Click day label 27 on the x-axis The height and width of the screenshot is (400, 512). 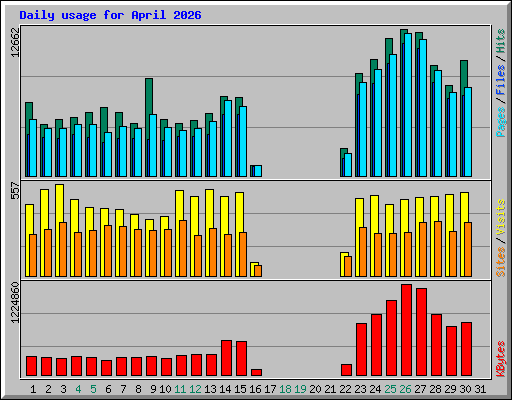point(420,389)
